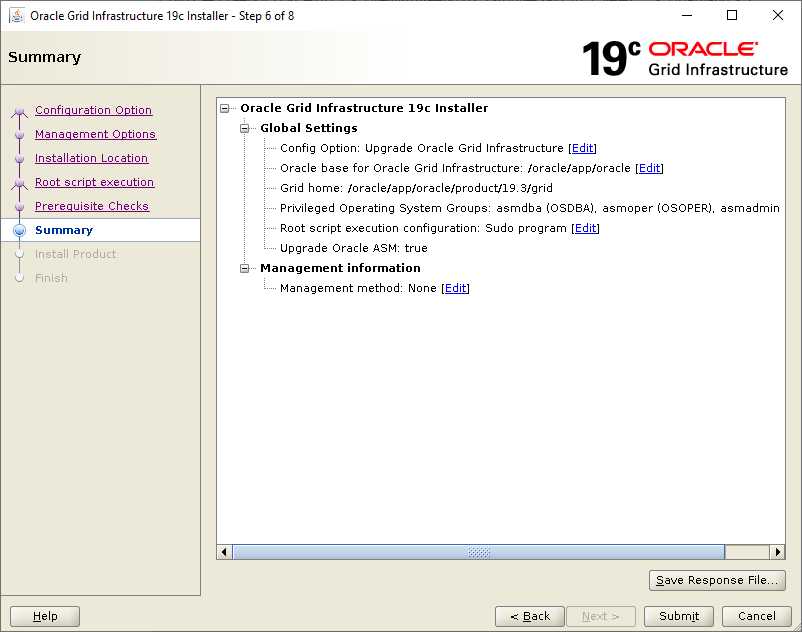The image size is (802, 632).
Task: Click the horizontal scrollbar thumb
Action: [x=479, y=552]
